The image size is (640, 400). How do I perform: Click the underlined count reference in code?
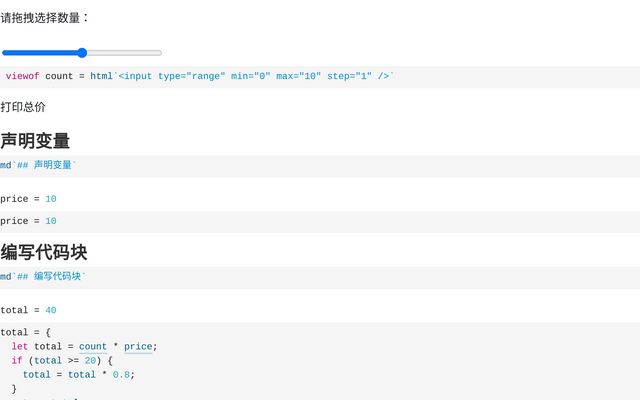pyautogui.click(x=93, y=347)
